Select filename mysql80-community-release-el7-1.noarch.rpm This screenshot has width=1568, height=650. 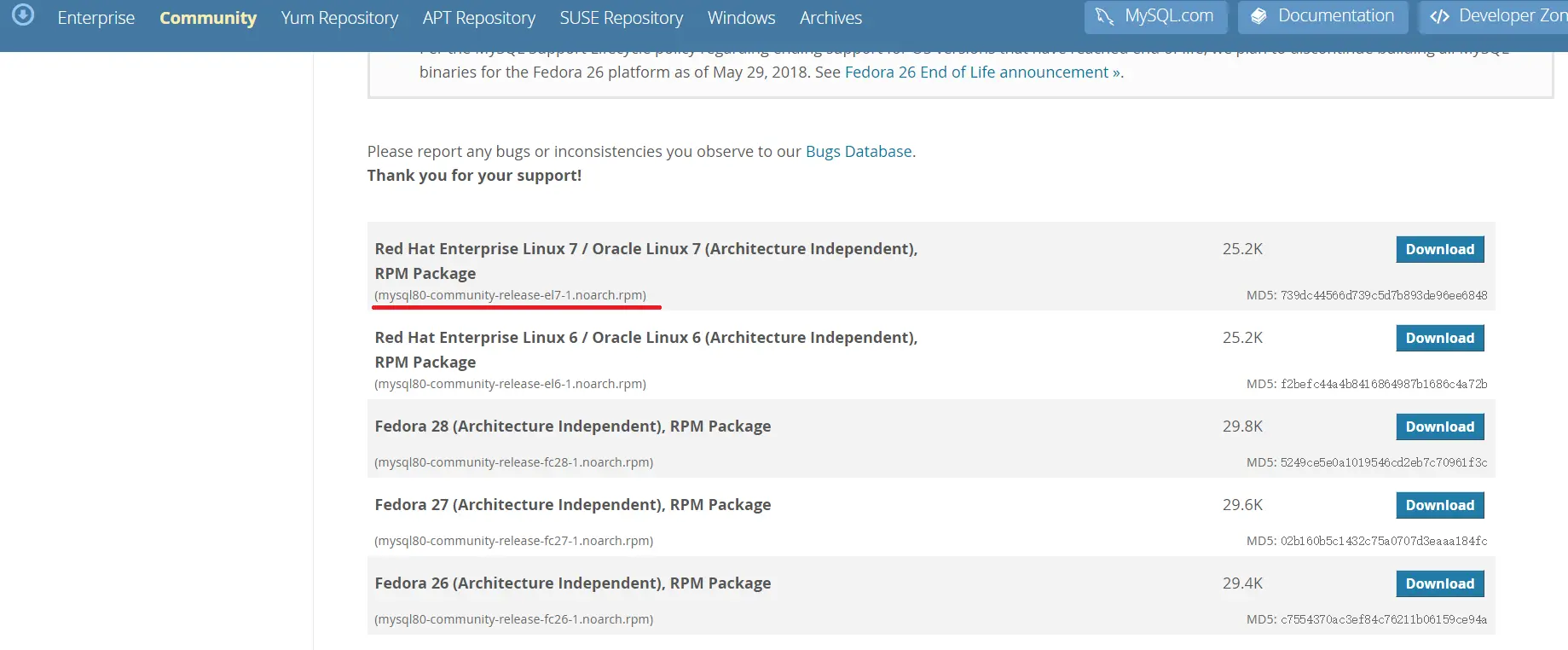[x=510, y=295]
